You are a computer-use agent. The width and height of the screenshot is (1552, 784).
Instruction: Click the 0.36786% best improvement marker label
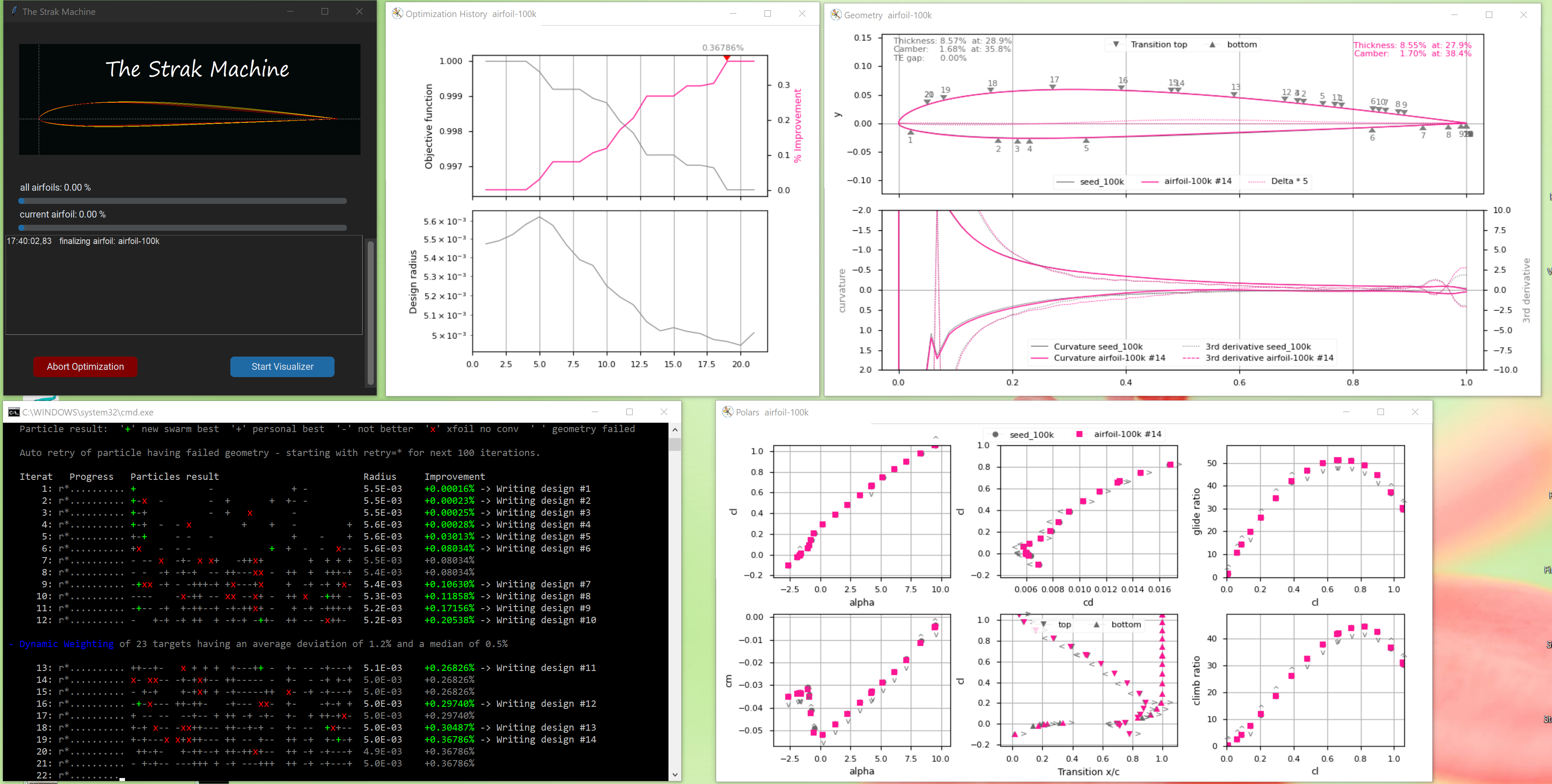pyautogui.click(x=722, y=47)
